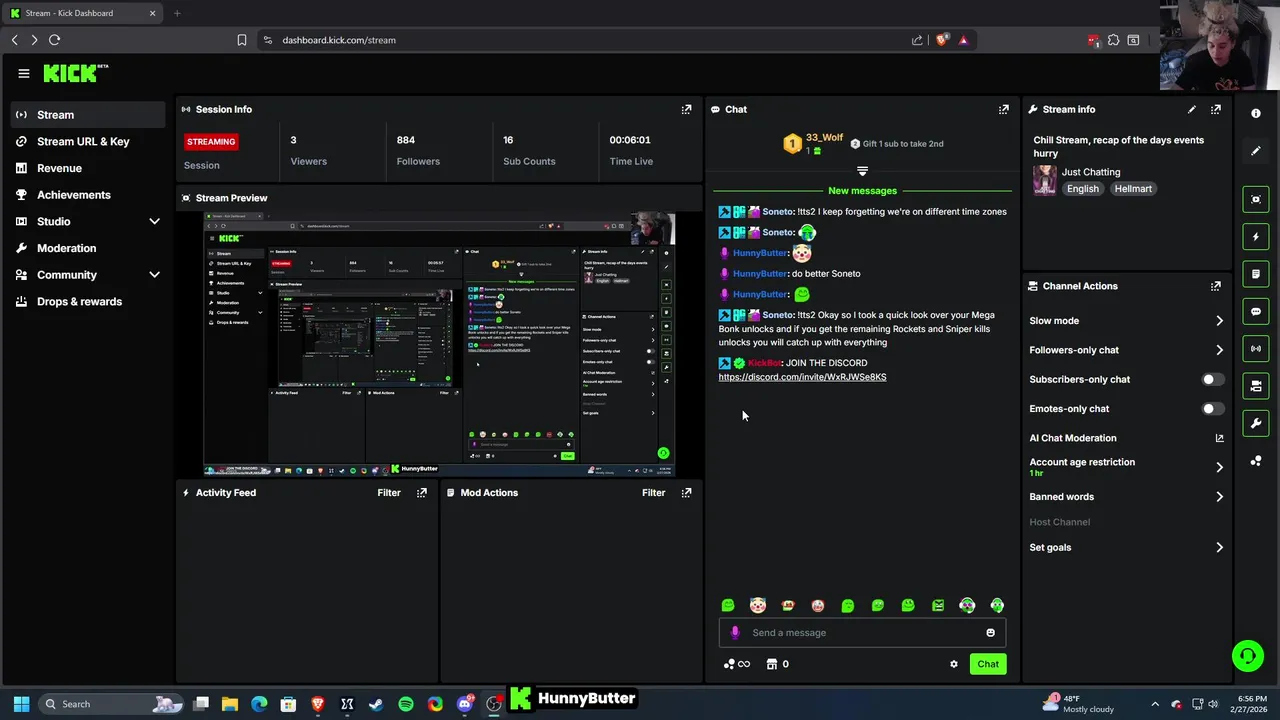Screen dimensions: 1280x720
Task: Open Discord from the taskbar
Action: [x=464, y=704]
